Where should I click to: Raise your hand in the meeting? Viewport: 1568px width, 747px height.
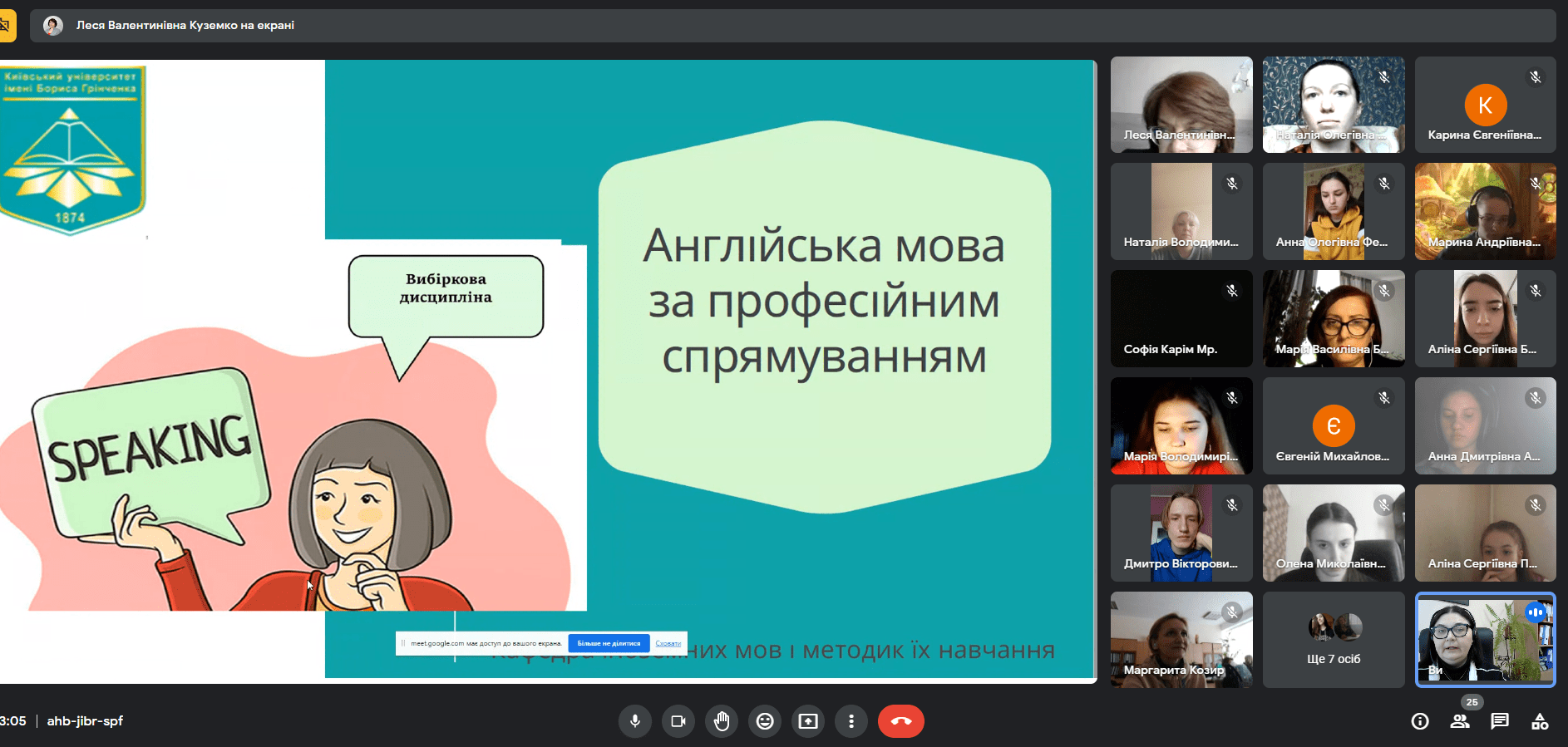point(722,721)
